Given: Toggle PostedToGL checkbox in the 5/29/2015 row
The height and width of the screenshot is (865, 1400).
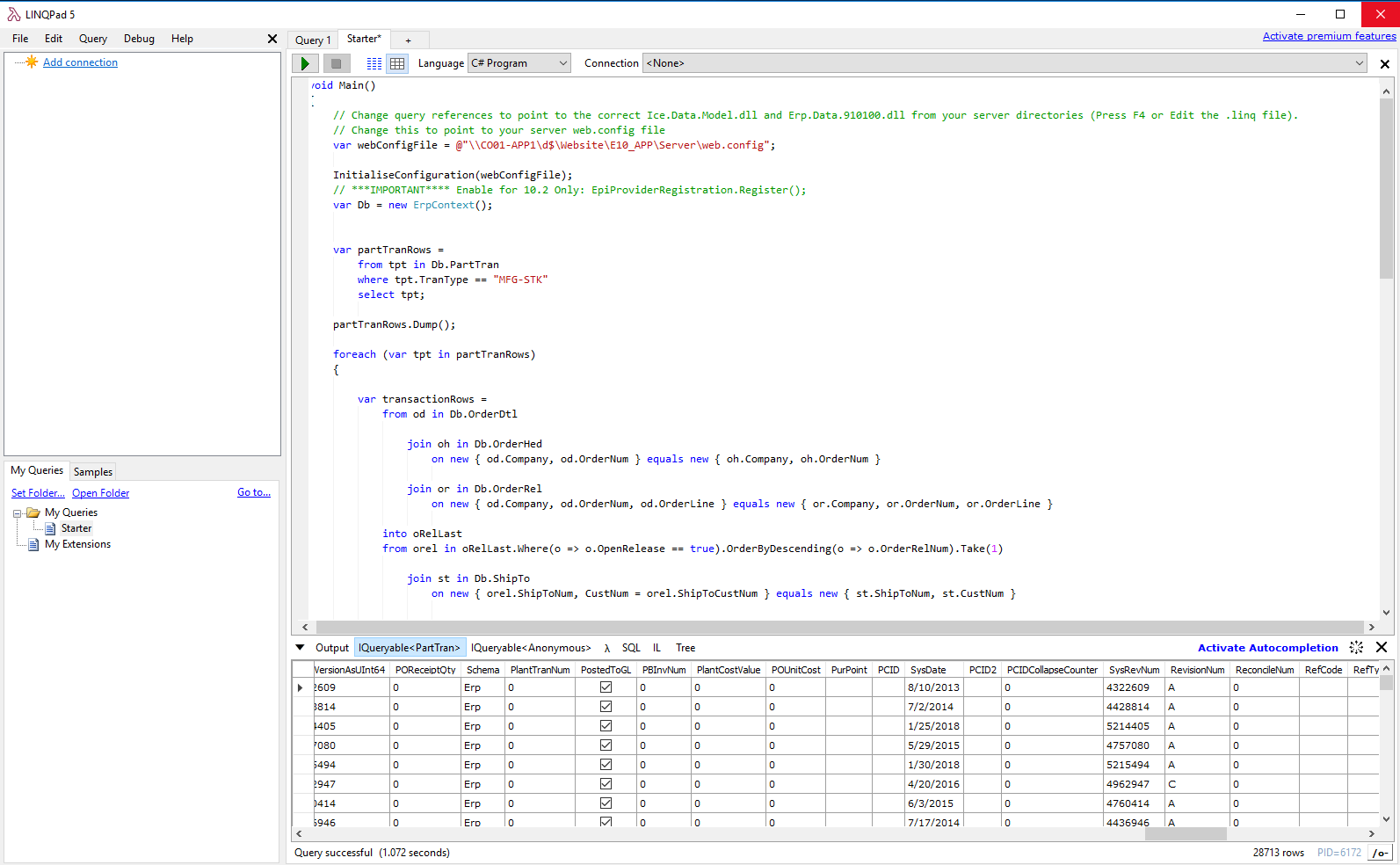Looking at the screenshot, I should (606, 745).
